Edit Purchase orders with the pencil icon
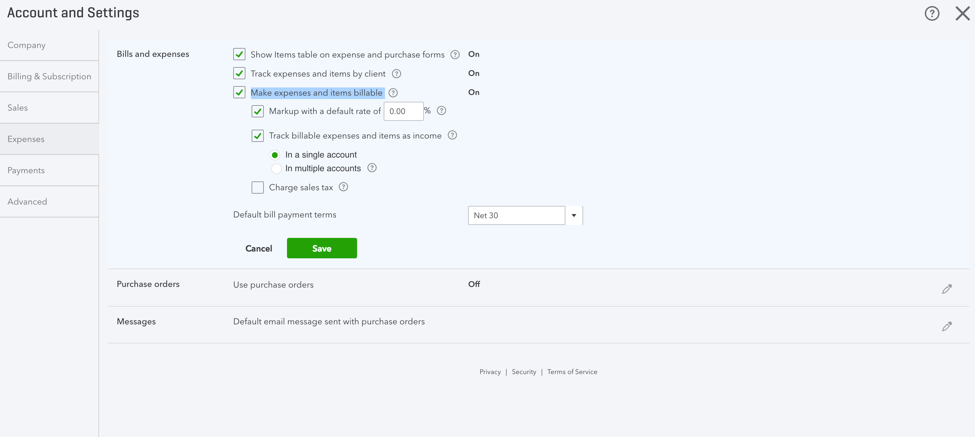This screenshot has height=437, width=975. click(946, 289)
